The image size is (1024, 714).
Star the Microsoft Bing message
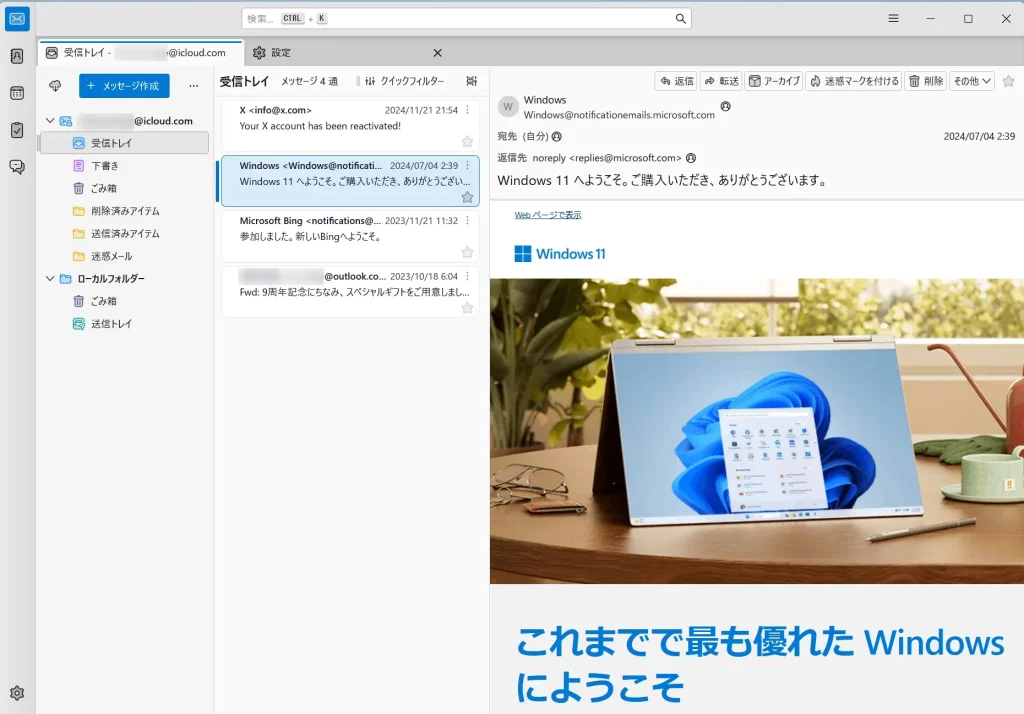tap(468, 252)
